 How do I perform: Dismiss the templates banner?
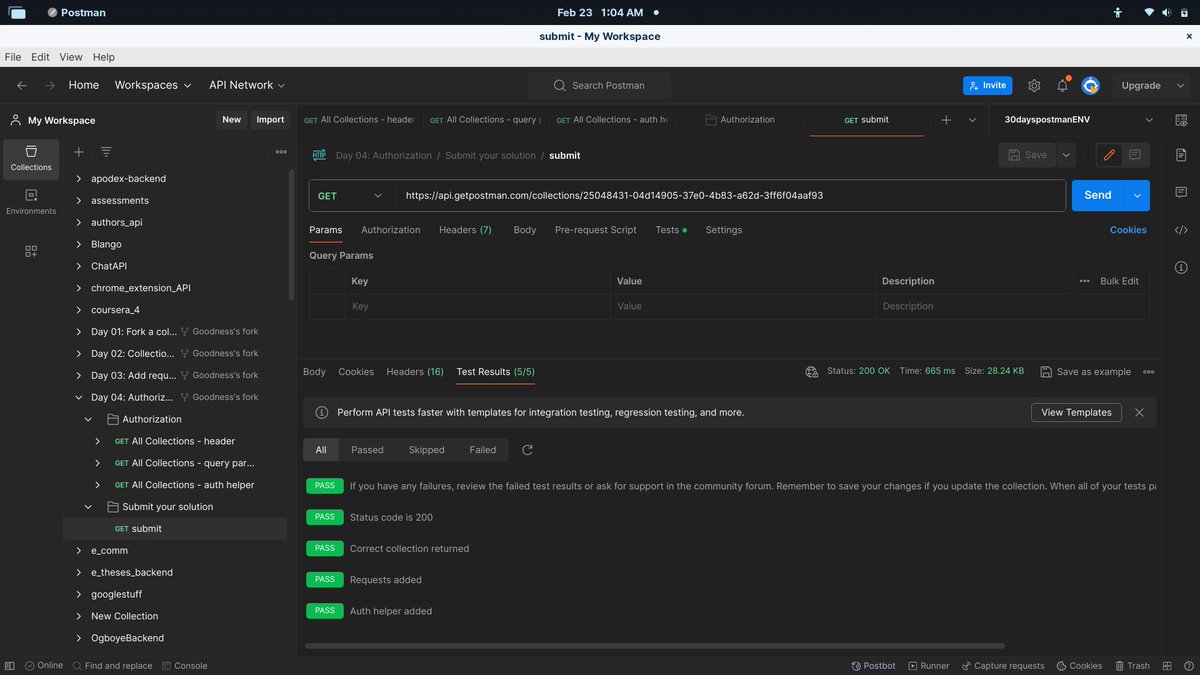coord(1139,412)
